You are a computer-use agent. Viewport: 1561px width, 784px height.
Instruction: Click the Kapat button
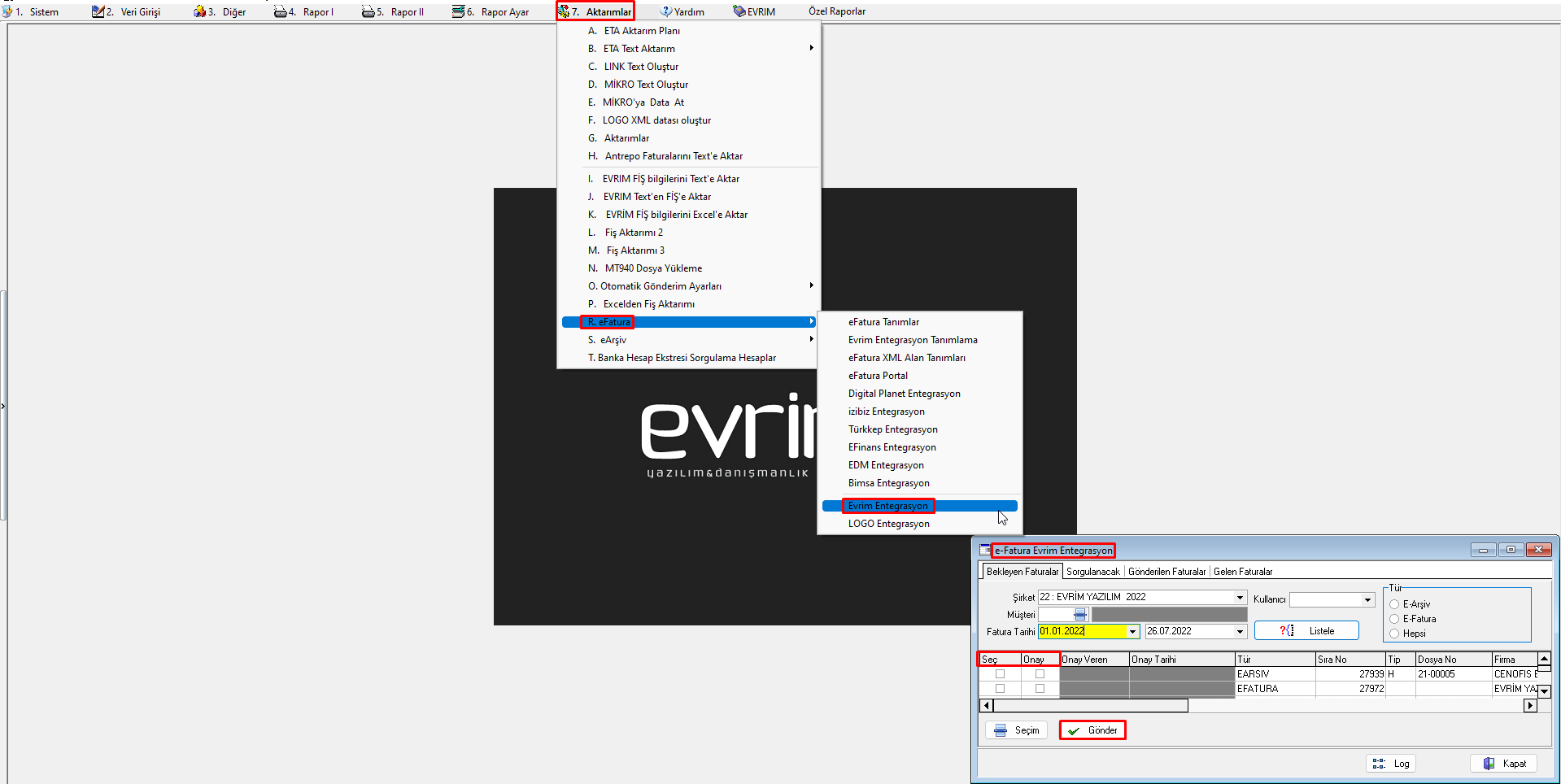(x=1504, y=764)
